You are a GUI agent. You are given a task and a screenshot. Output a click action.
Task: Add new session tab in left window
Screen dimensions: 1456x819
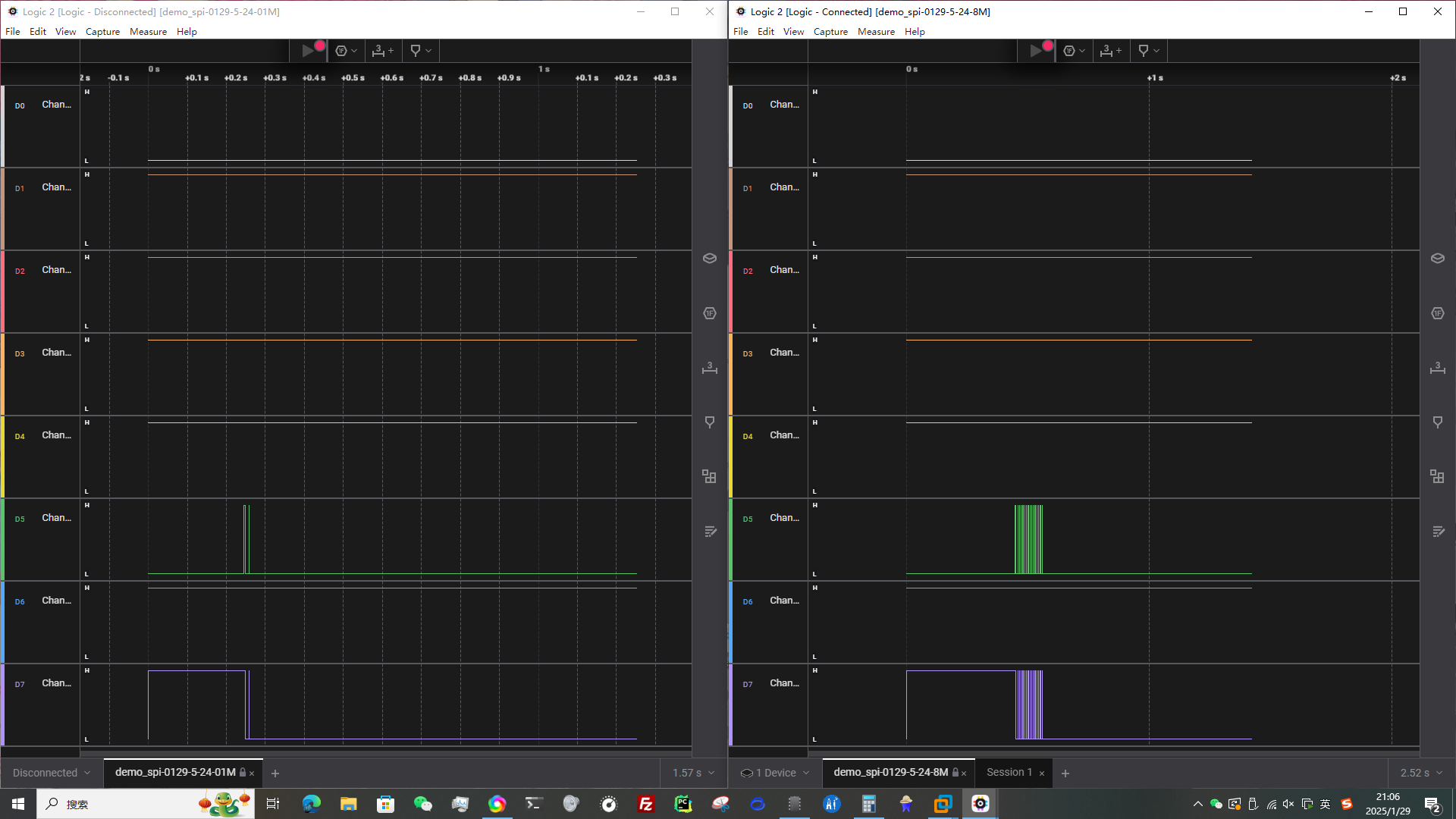(275, 773)
